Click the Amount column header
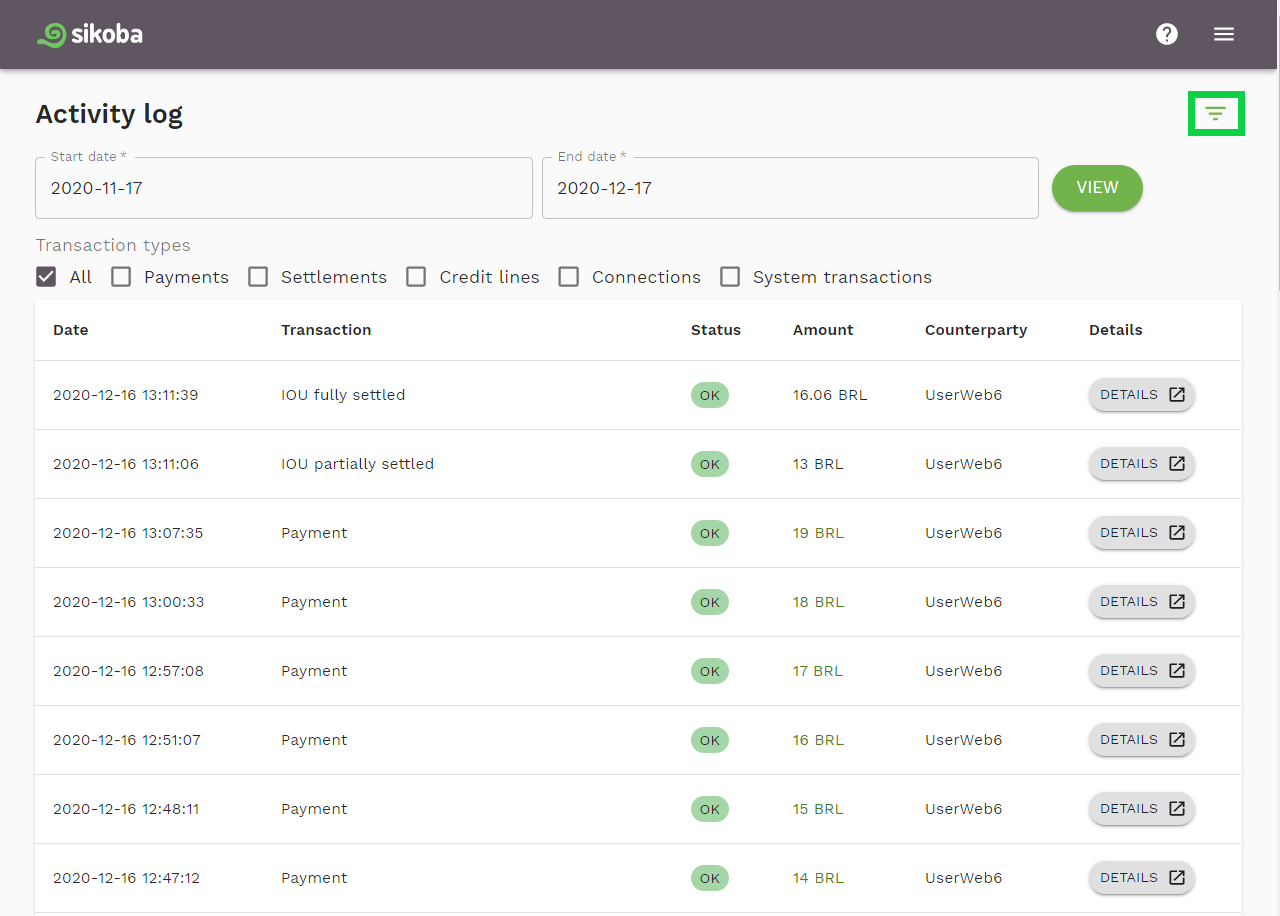This screenshot has height=916, width=1280. tap(823, 330)
